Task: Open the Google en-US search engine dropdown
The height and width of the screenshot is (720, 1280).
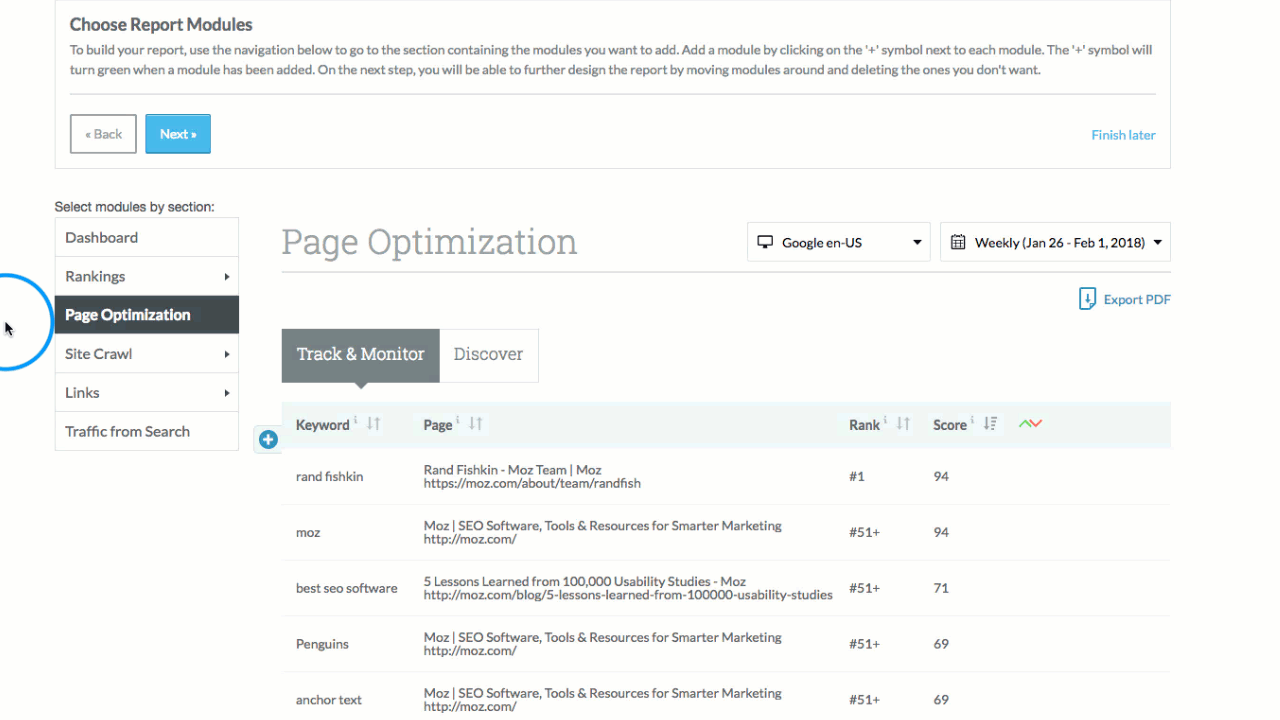Action: [x=838, y=242]
